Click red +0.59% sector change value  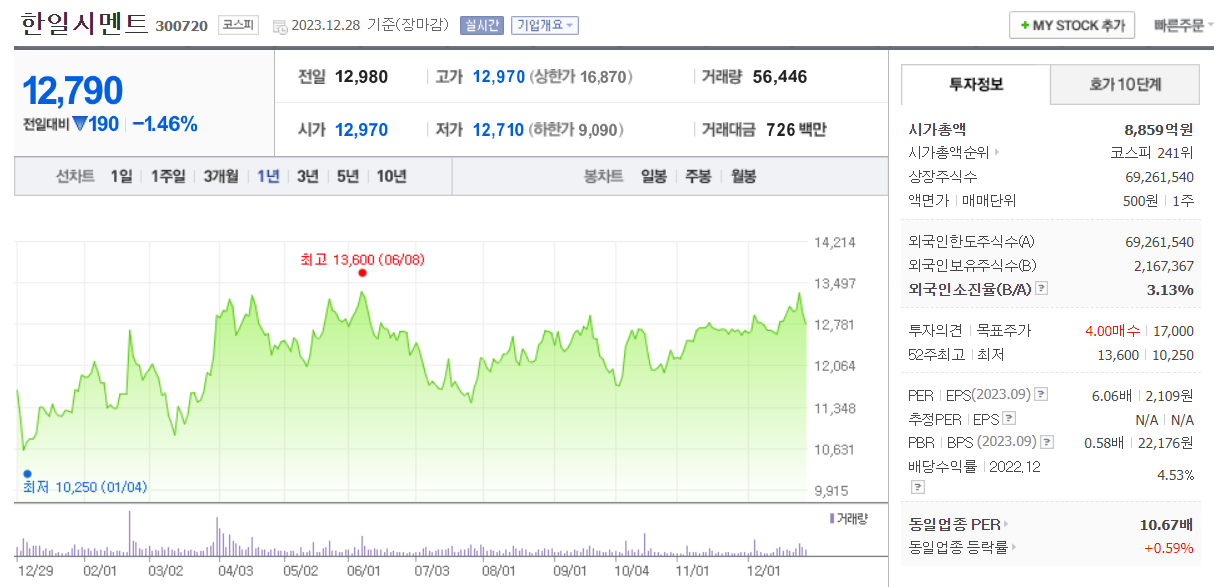click(1169, 547)
